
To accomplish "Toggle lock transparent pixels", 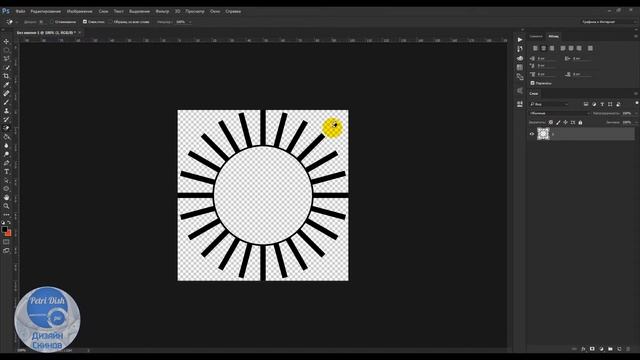I will [x=551, y=122].
